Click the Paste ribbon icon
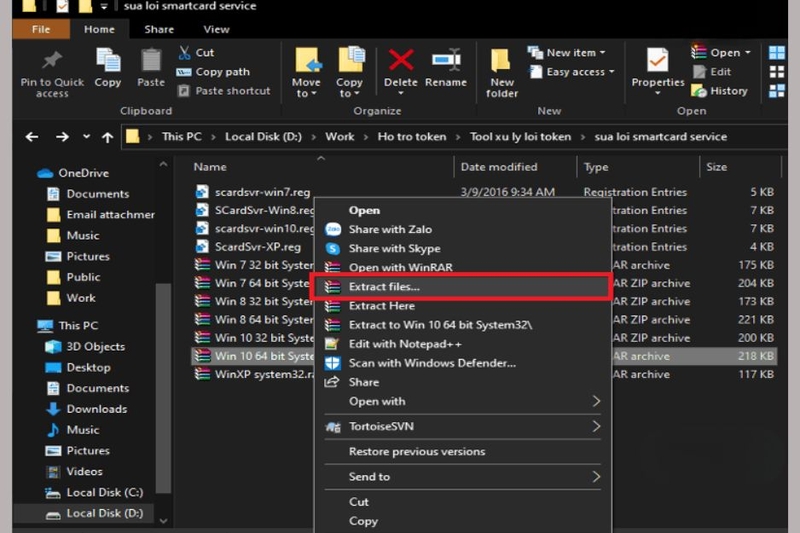800x533 pixels. 151,61
